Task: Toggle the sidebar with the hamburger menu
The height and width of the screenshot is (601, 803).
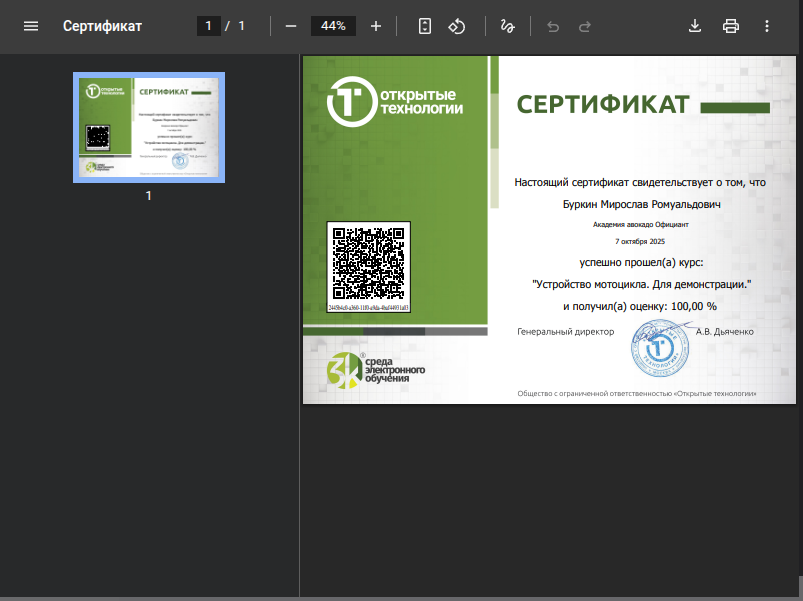Action: pos(31,26)
